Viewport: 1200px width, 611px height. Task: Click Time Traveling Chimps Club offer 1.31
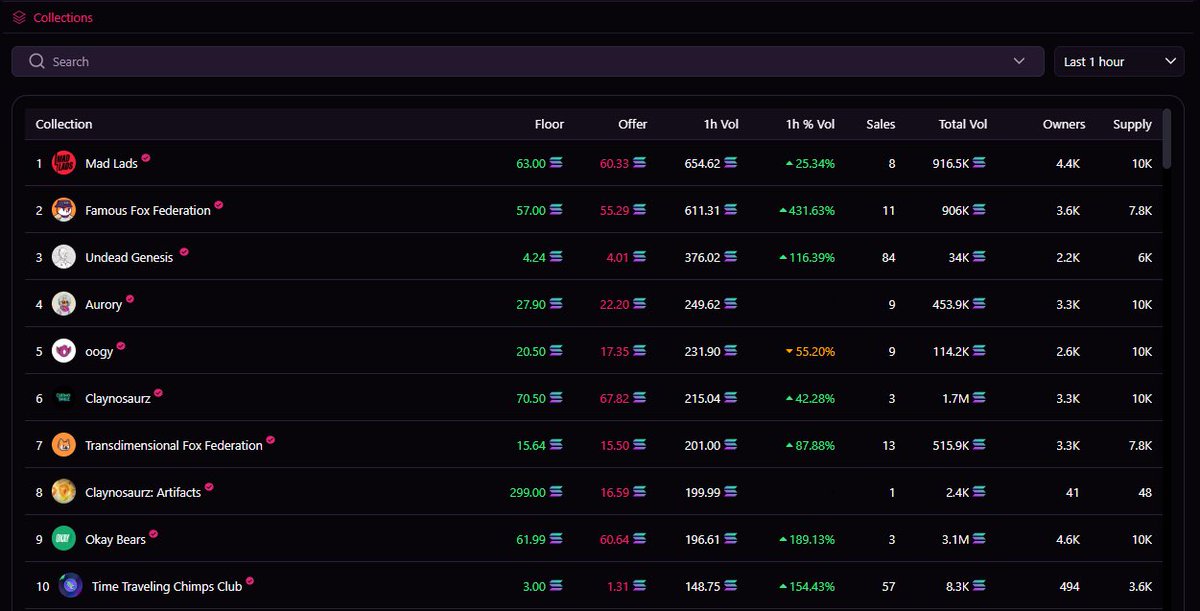[618, 586]
